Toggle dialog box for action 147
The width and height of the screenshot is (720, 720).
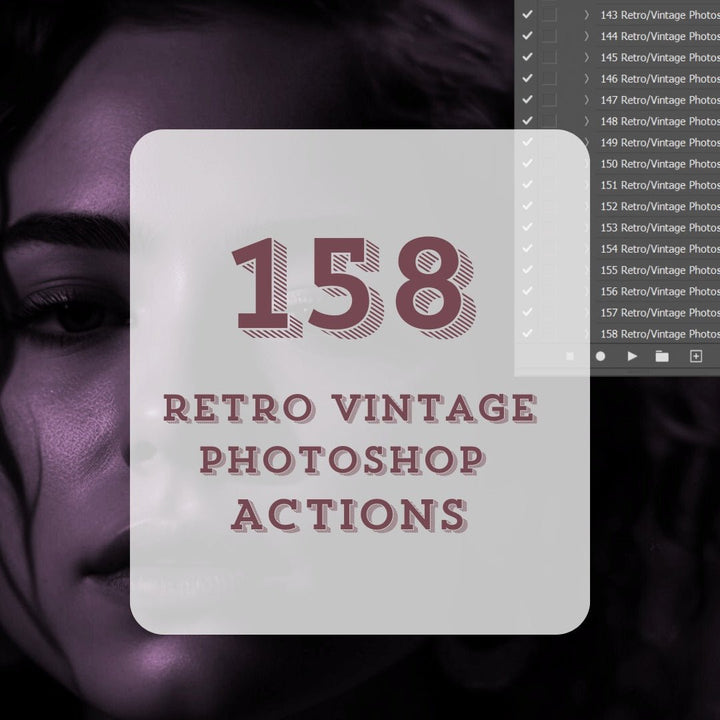(x=549, y=100)
